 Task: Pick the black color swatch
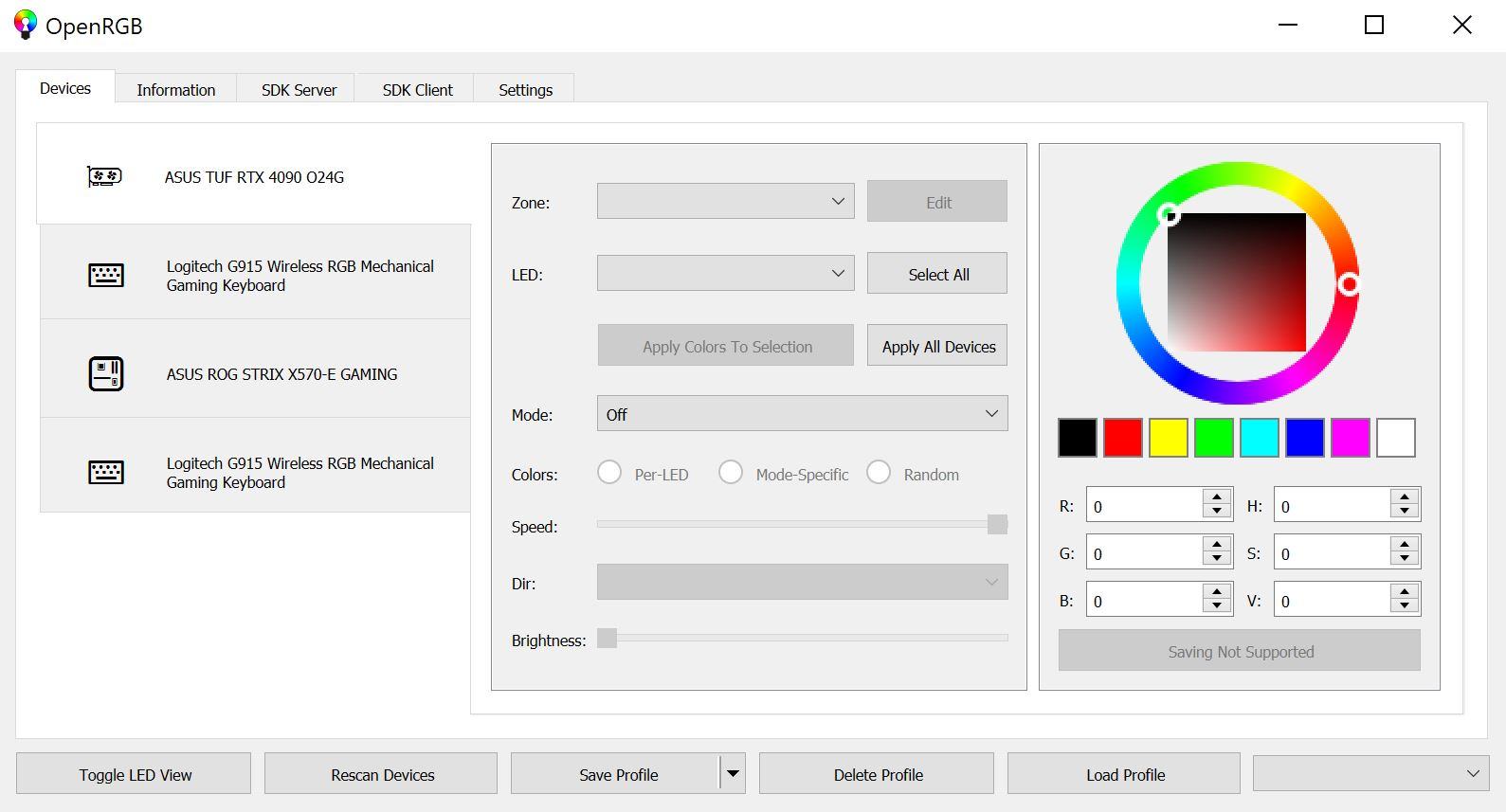(x=1078, y=438)
